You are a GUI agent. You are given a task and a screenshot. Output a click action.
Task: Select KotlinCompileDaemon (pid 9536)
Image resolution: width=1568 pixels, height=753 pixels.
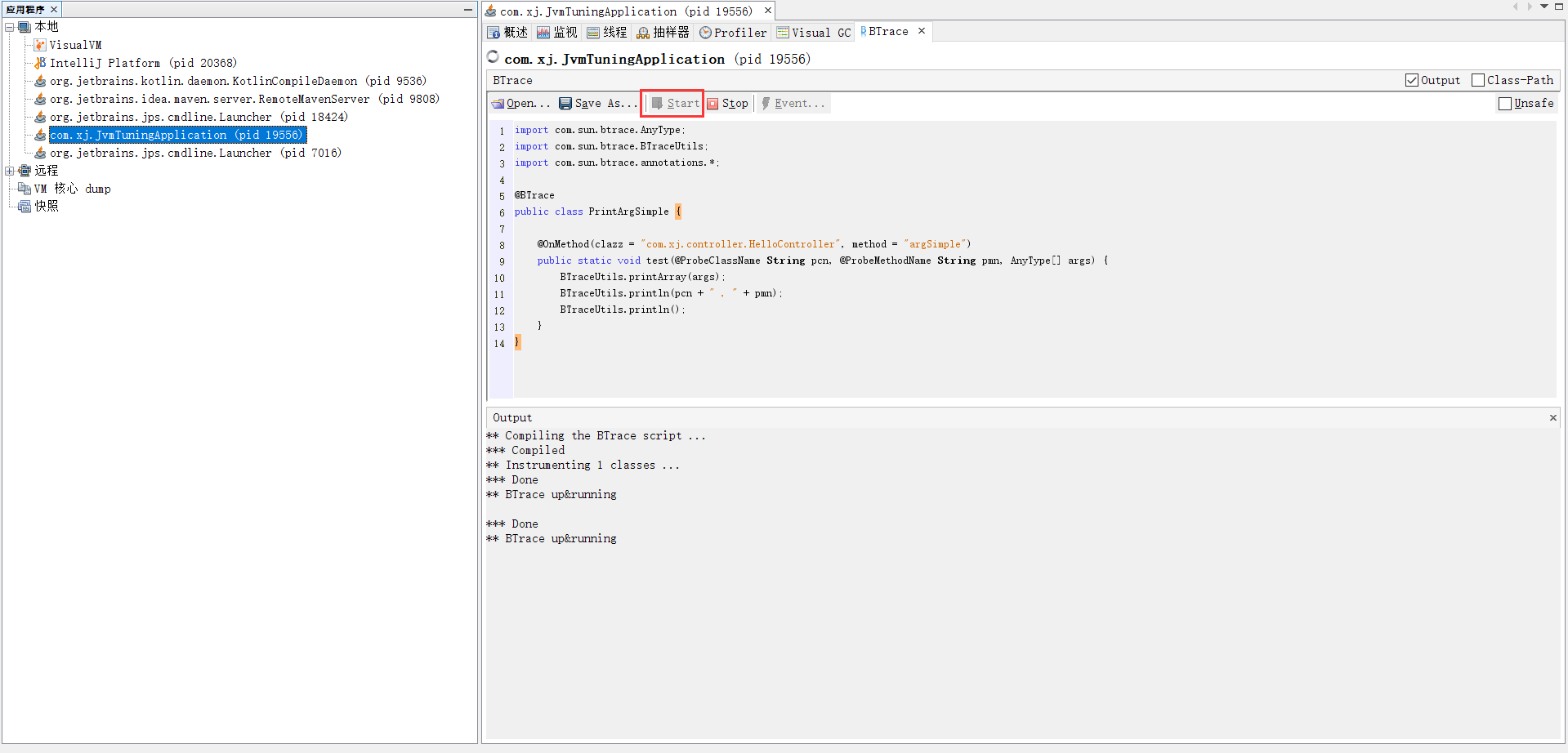(238, 81)
